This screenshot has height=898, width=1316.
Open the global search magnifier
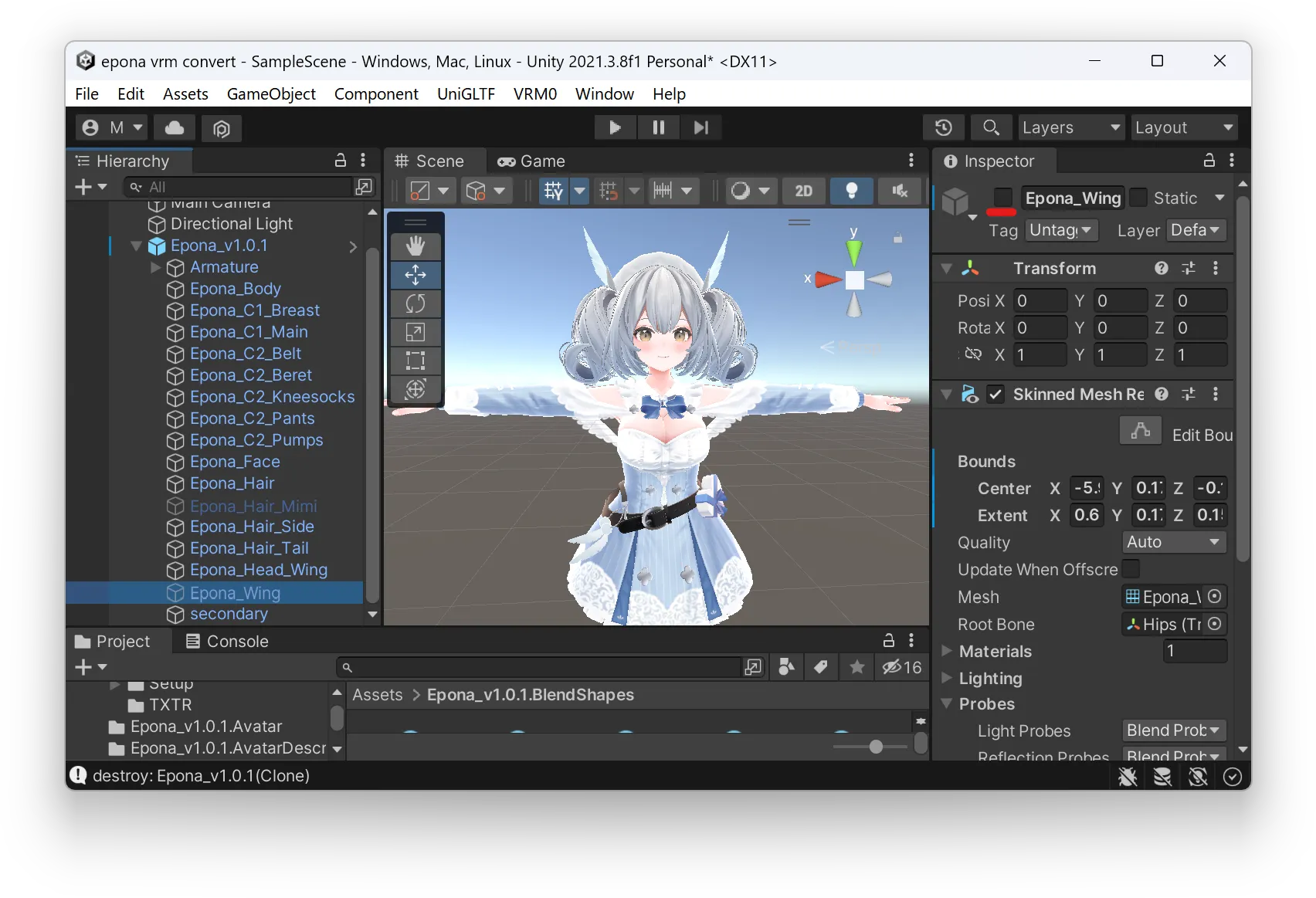click(991, 127)
